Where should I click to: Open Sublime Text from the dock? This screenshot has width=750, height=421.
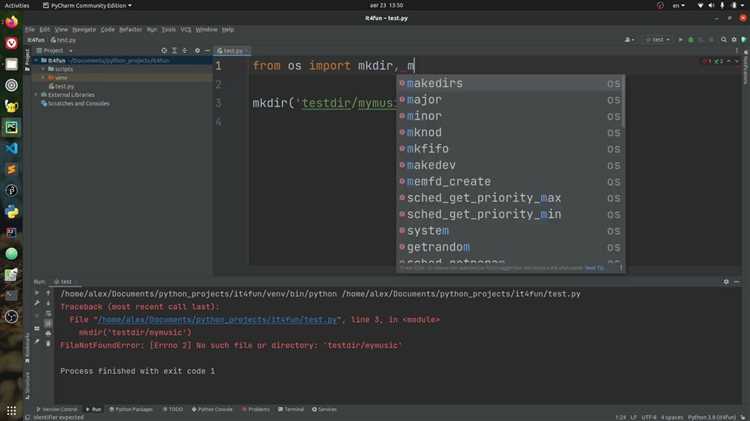(11, 169)
